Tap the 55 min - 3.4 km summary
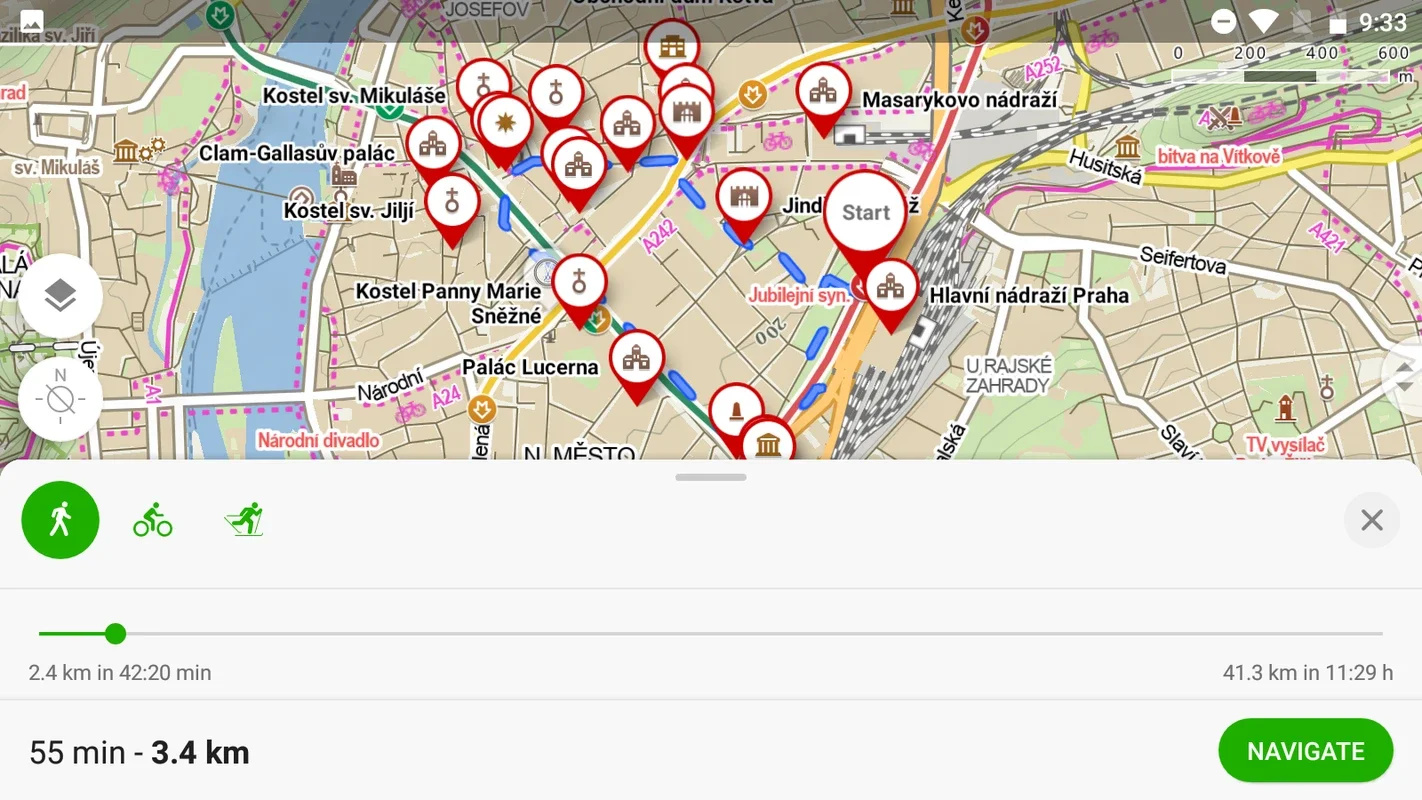 139,752
